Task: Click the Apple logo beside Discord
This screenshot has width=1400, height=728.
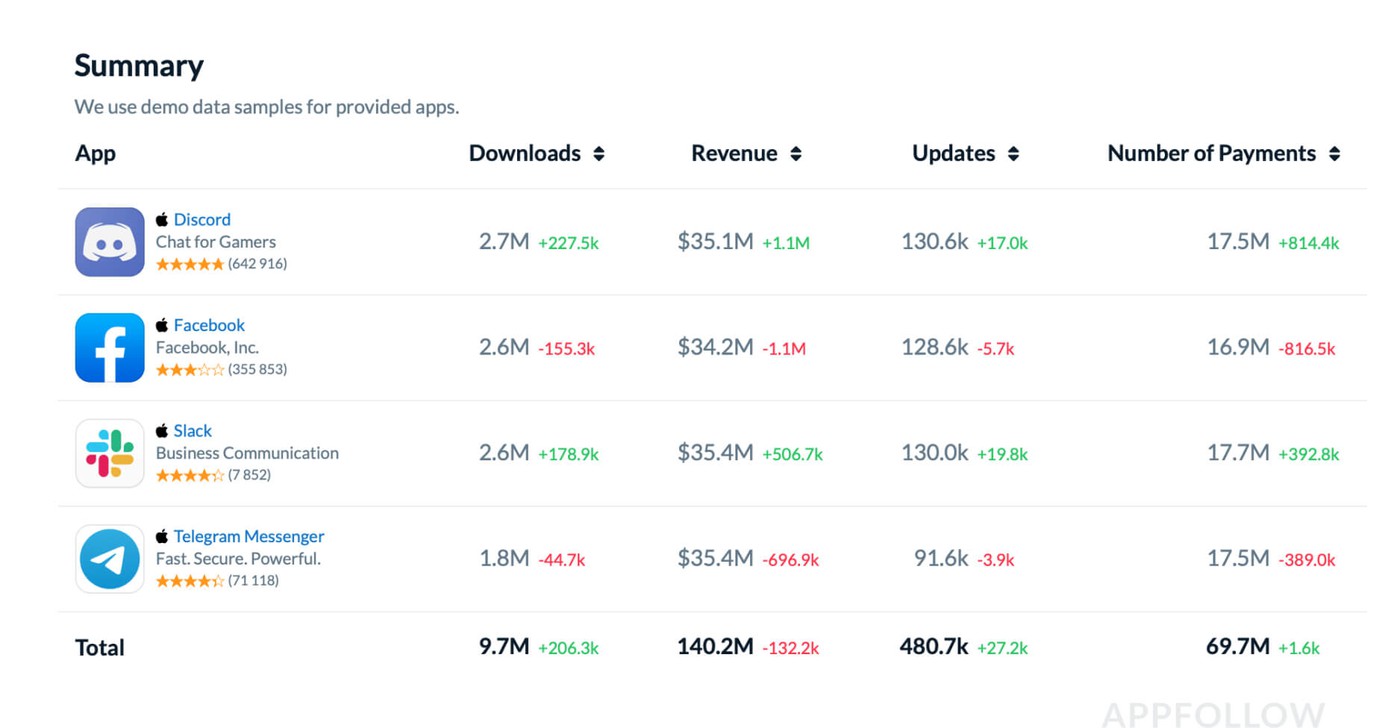Action: point(162,219)
